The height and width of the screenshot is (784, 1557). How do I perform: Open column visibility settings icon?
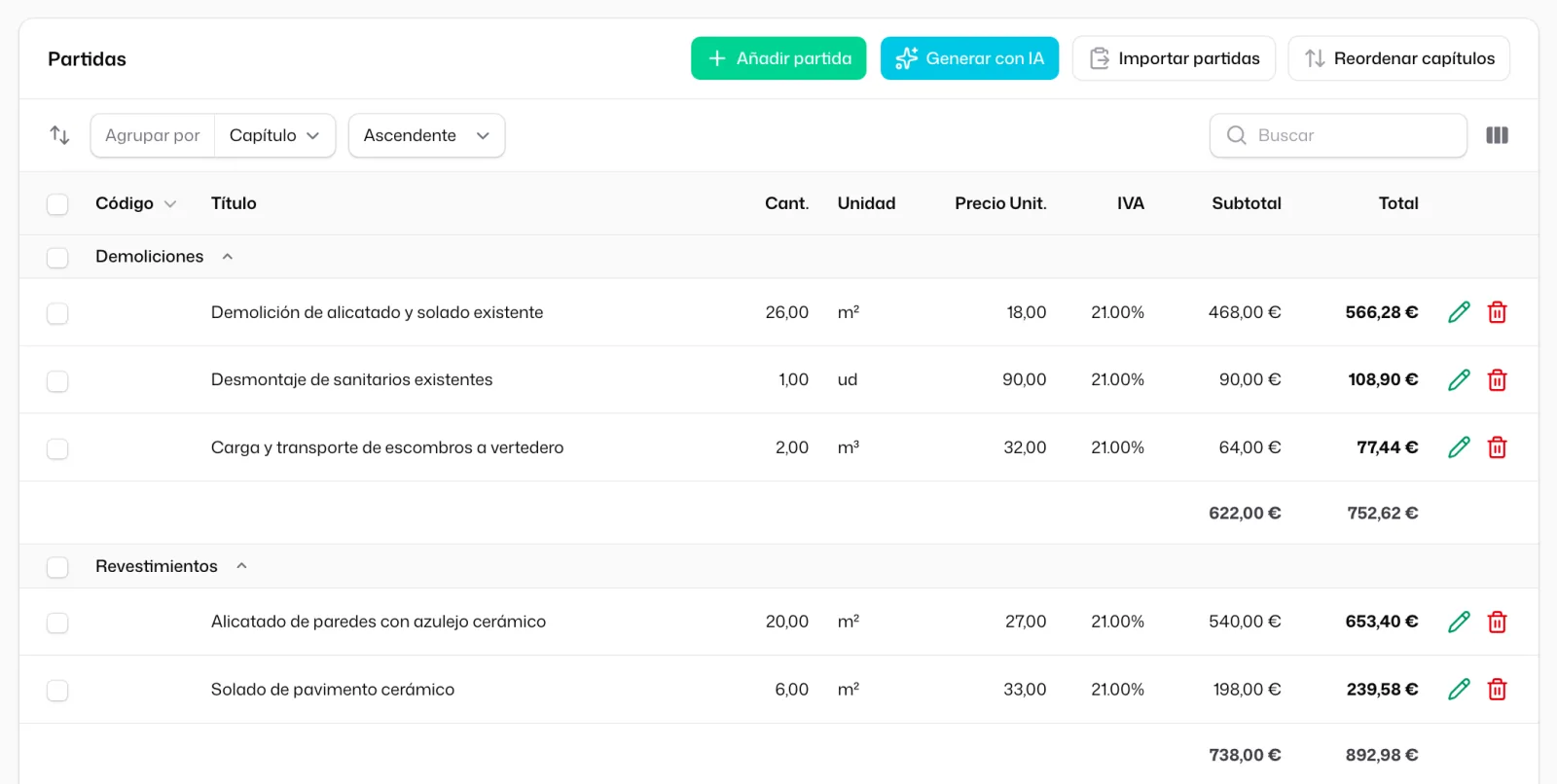pos(1497,135)
